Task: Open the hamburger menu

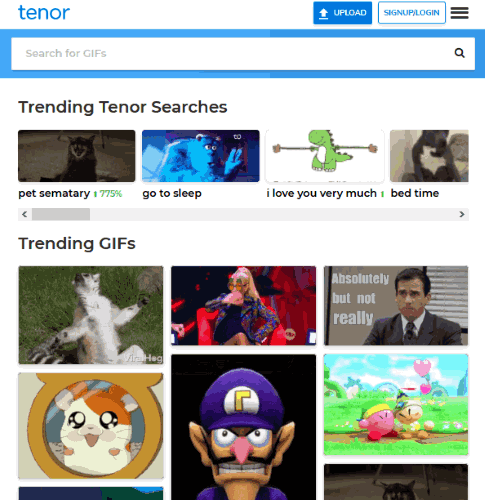Action: click(x=459, y=13)
